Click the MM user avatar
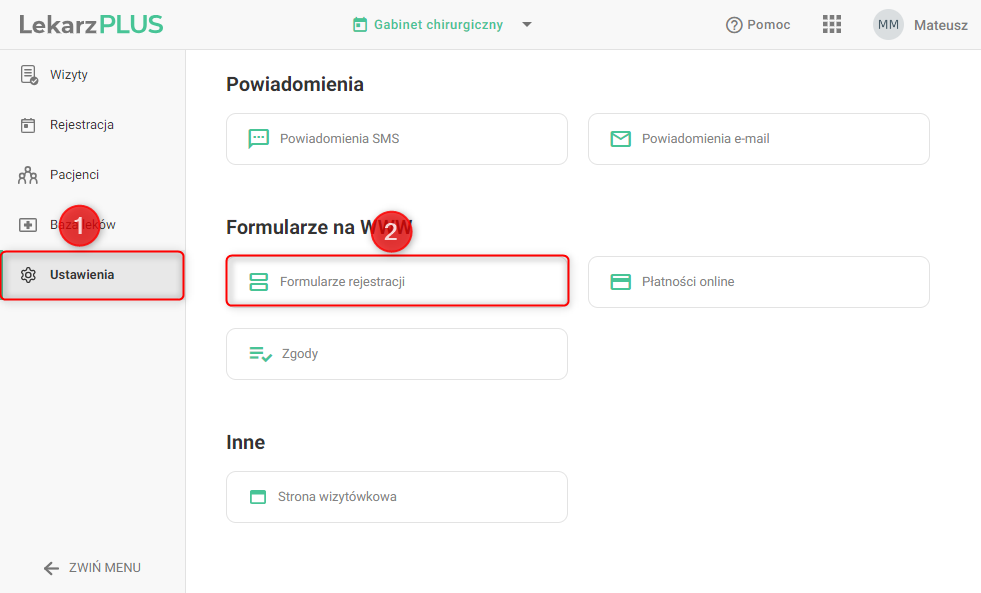 (x=888, y=25)
